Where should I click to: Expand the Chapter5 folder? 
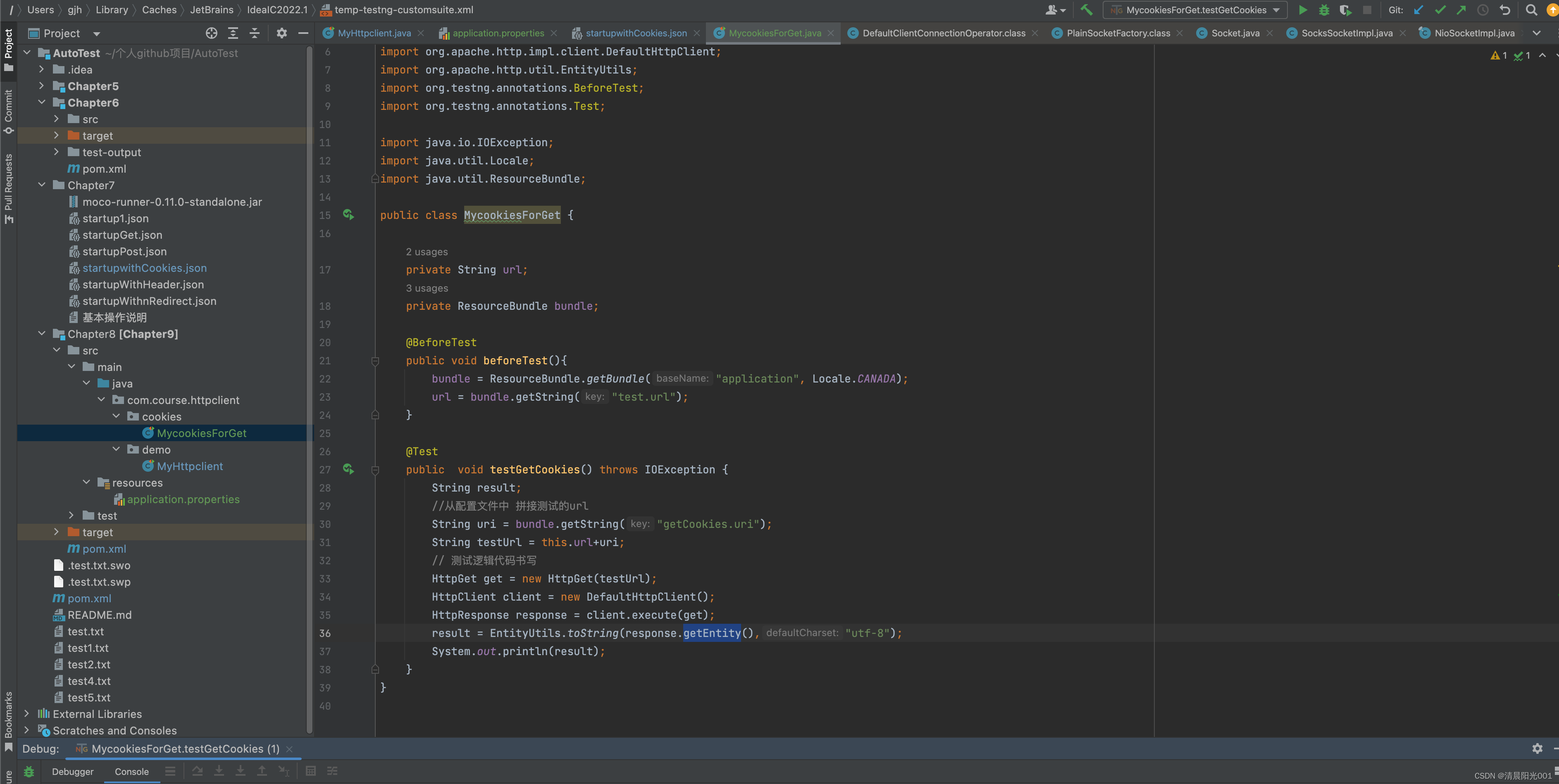[x=41, y=86]
